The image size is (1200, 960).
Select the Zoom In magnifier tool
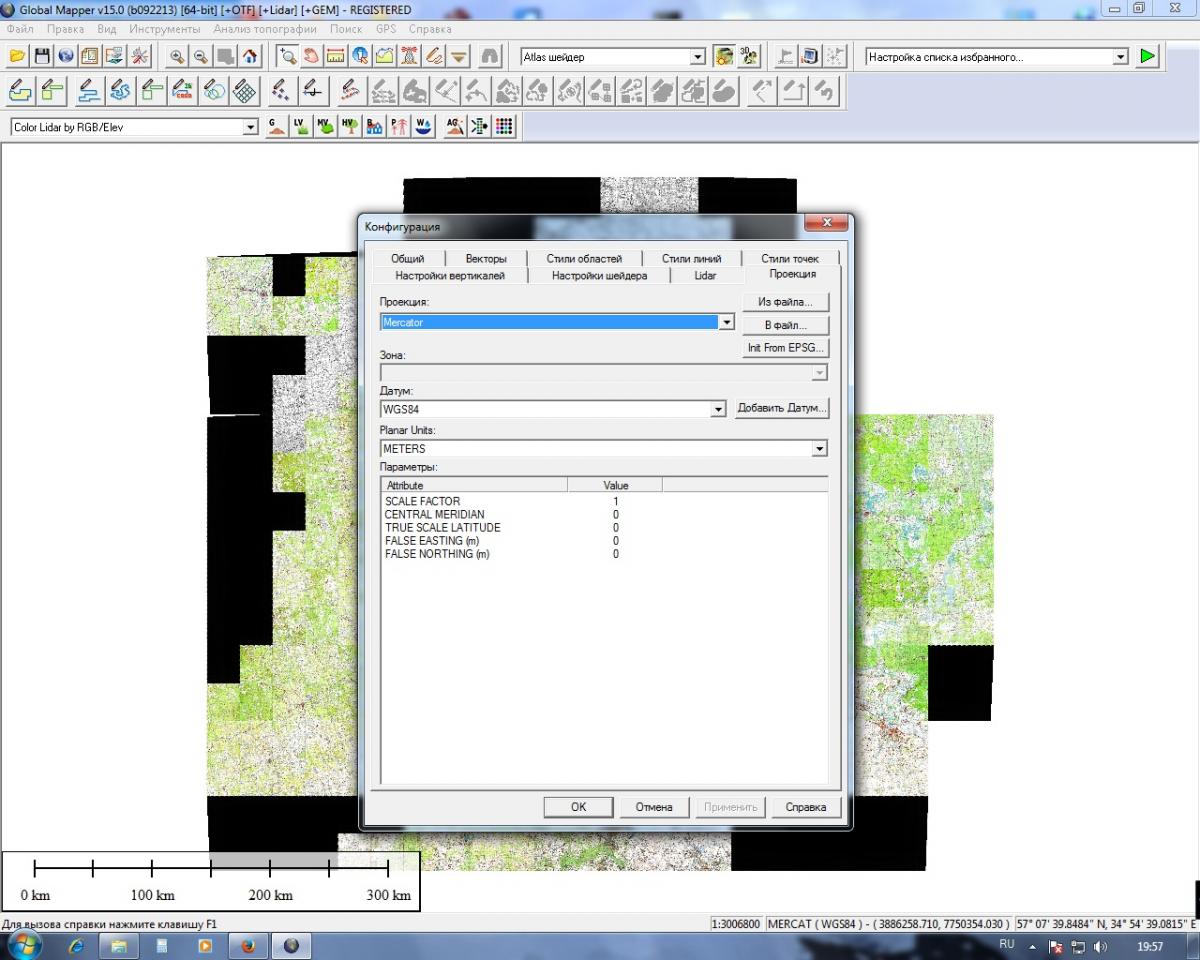tap(177, 57)
